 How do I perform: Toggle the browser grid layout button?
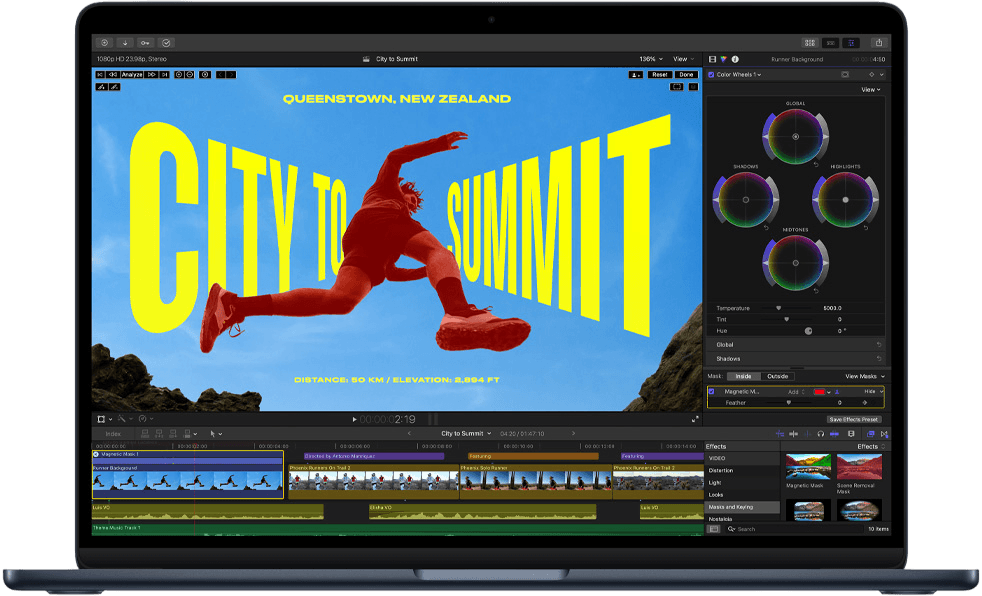point(810,43)
